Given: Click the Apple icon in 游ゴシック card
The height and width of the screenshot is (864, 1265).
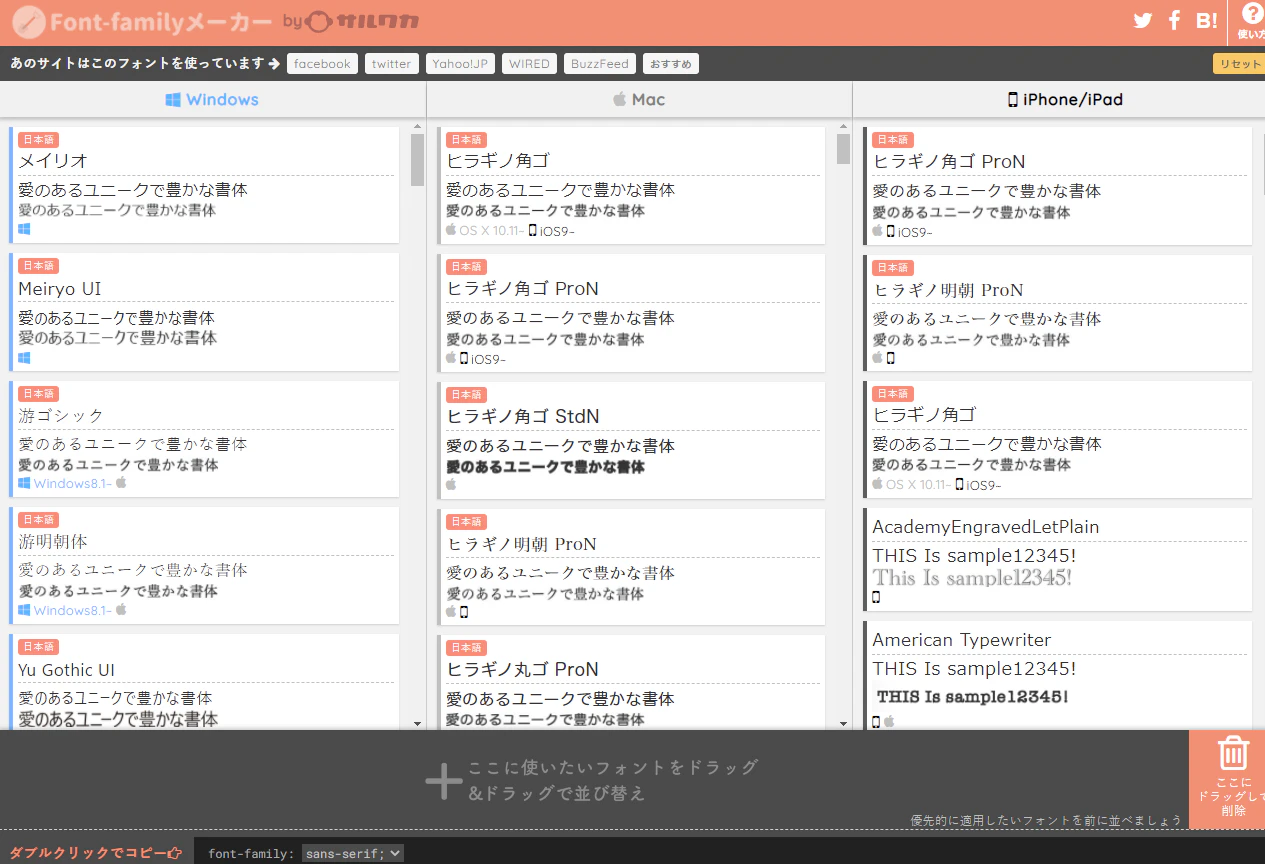Looking at the screenshot, I should (121, 482).
